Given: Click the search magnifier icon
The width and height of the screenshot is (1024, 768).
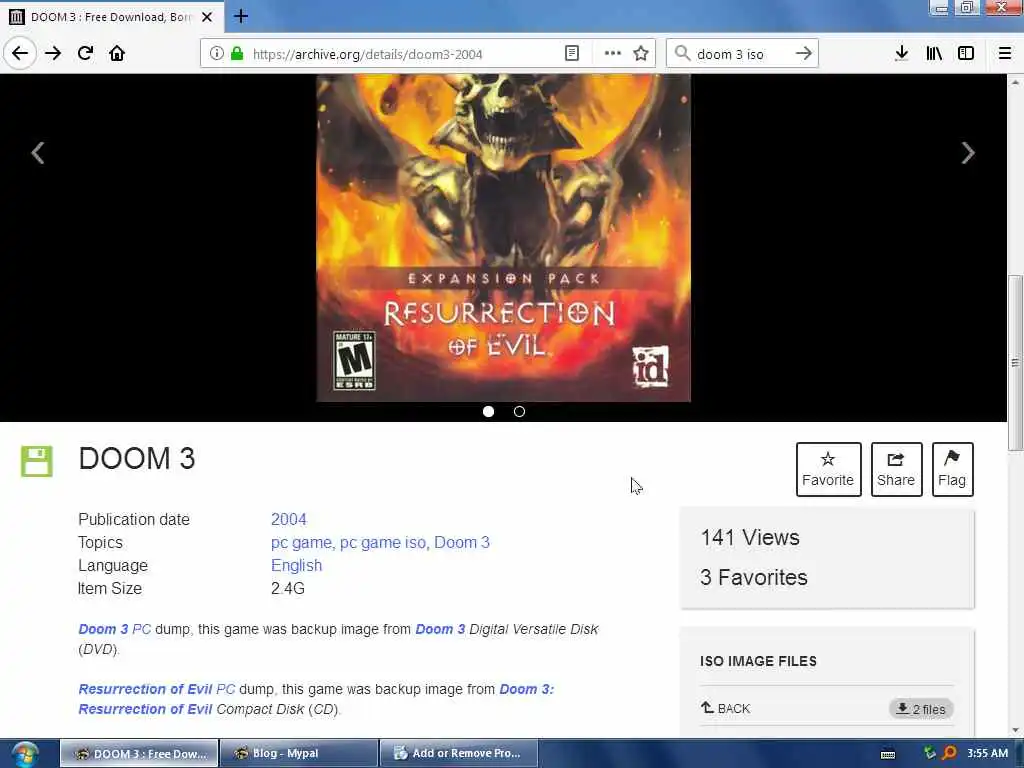Looking at the screenshot, I should tap(682, 54).
